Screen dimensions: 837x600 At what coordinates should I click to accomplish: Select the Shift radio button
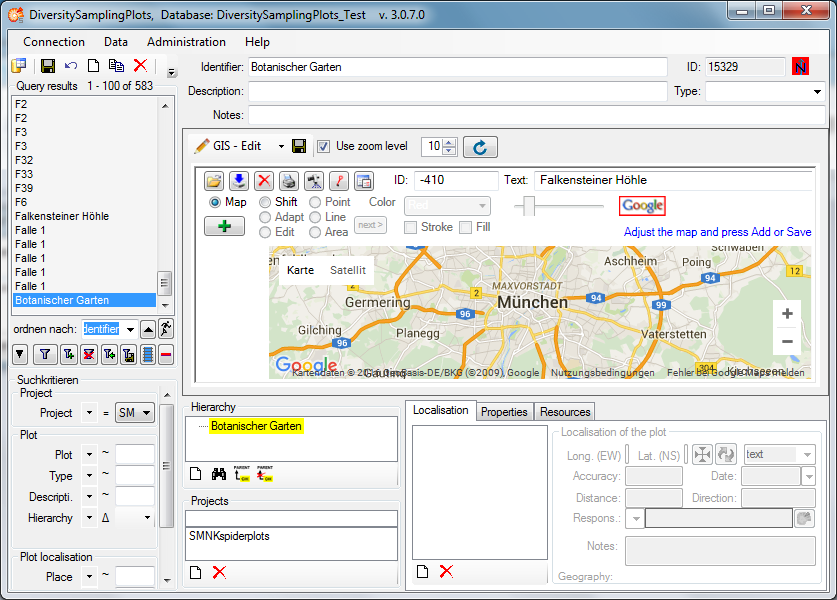[265, 202]
